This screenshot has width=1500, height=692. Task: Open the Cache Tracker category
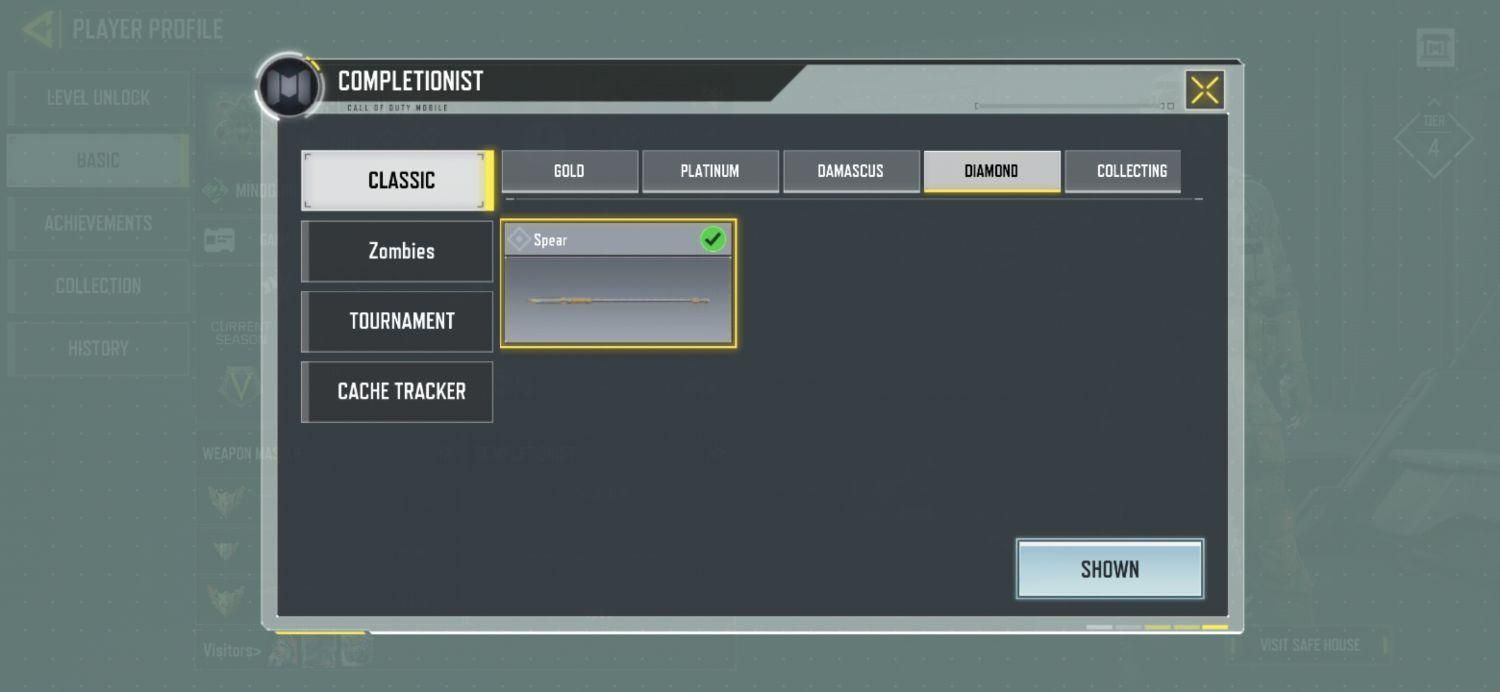(x=397, y=391)
